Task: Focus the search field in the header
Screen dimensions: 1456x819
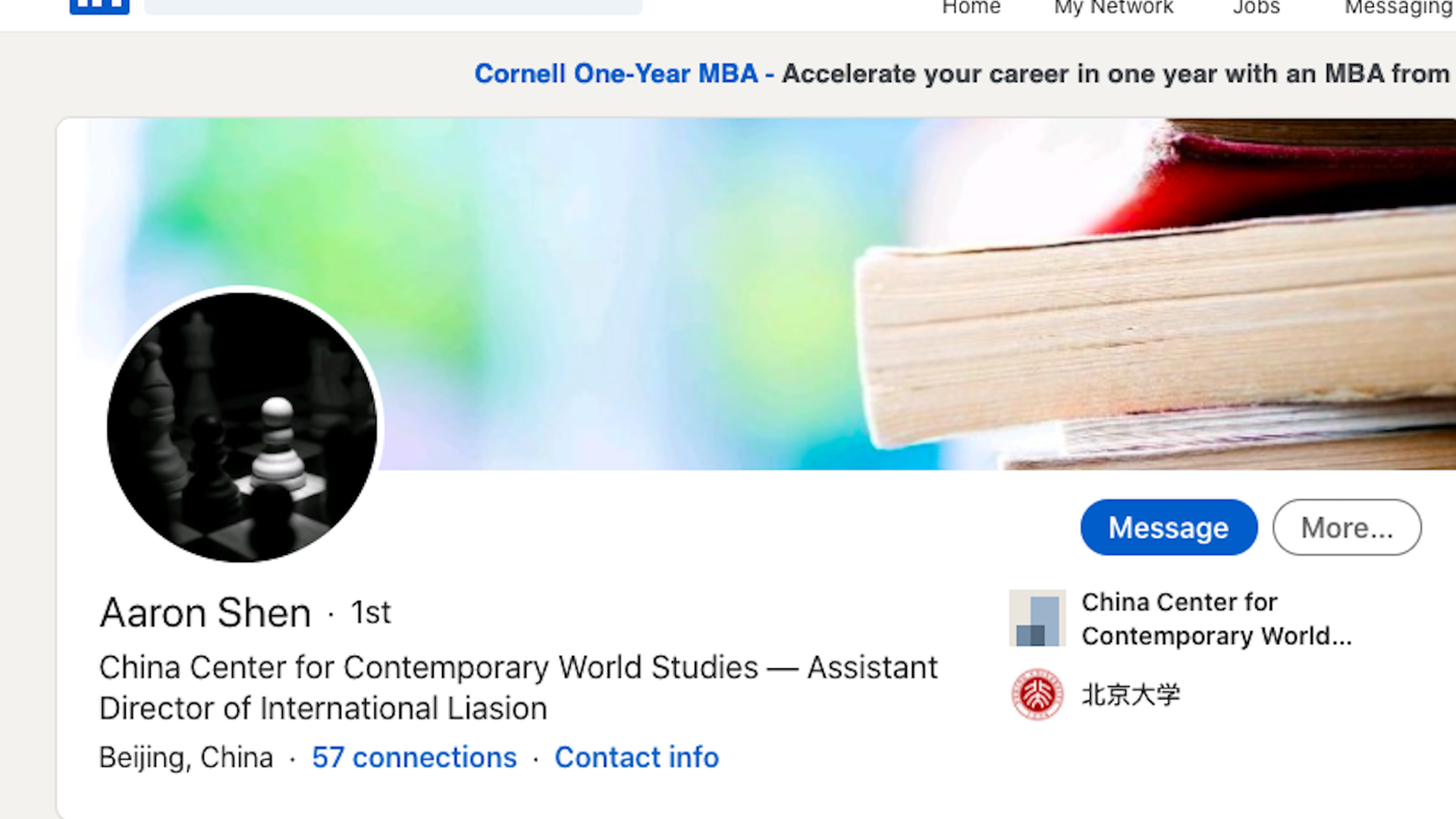Action: (x=393, y=6)
